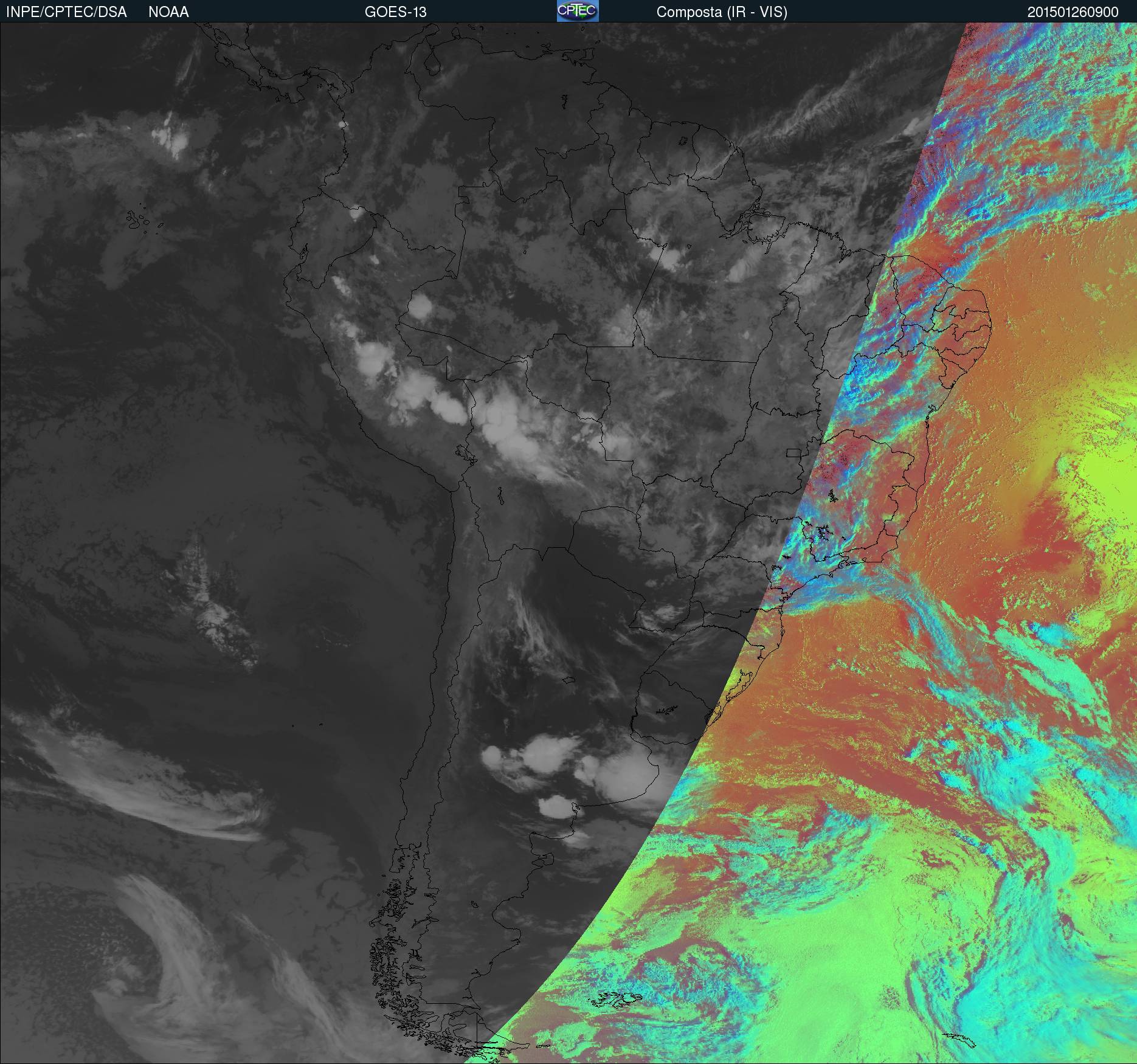
Task: Click the CPTEC logo in the header
Action: coord(577,12)
